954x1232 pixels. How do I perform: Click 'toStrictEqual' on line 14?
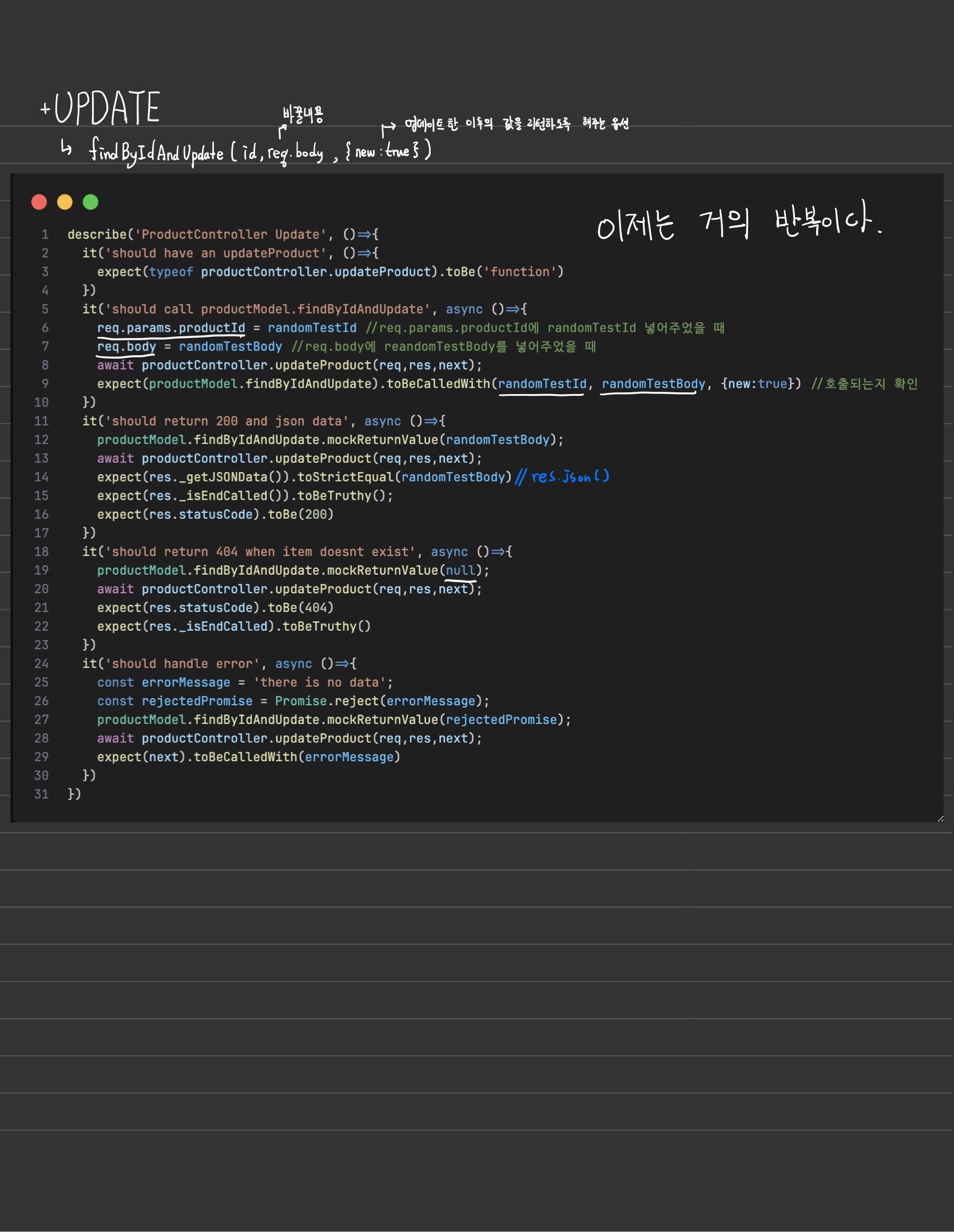[x=345, y=477]
